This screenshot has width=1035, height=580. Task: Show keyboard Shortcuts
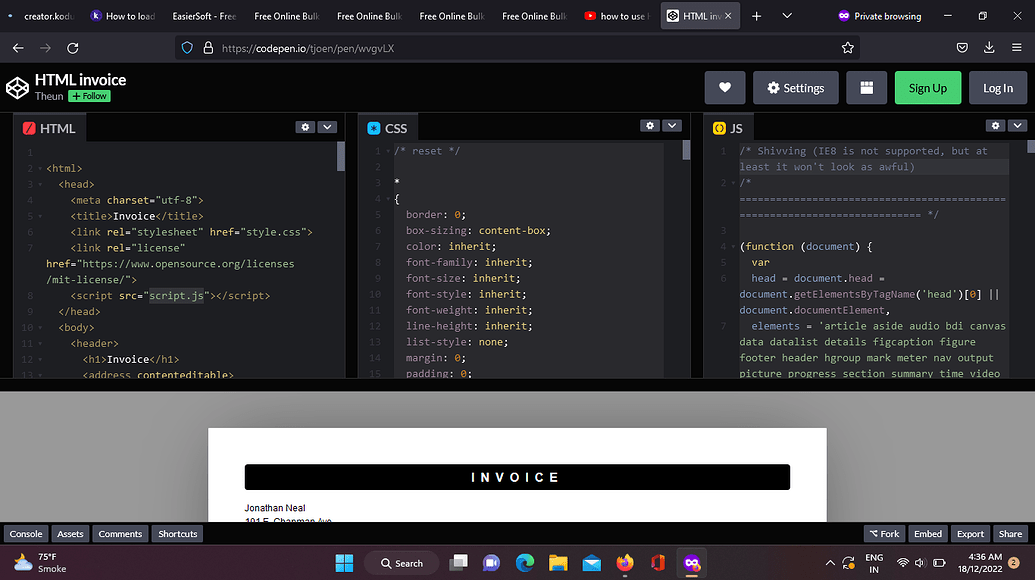178,534
